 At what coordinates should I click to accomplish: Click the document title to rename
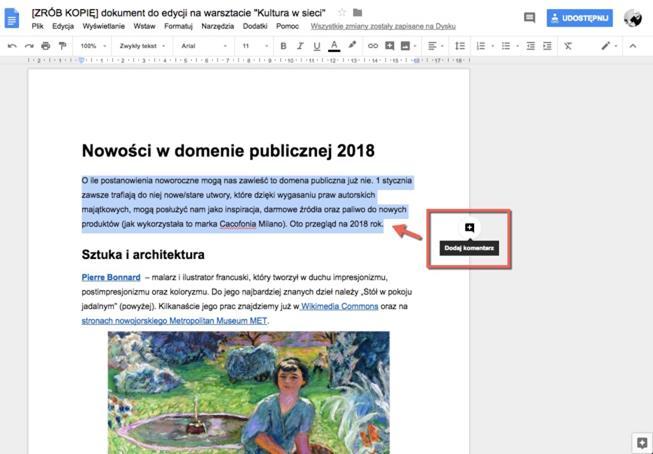pyautogui.click(x=178, y=12)
